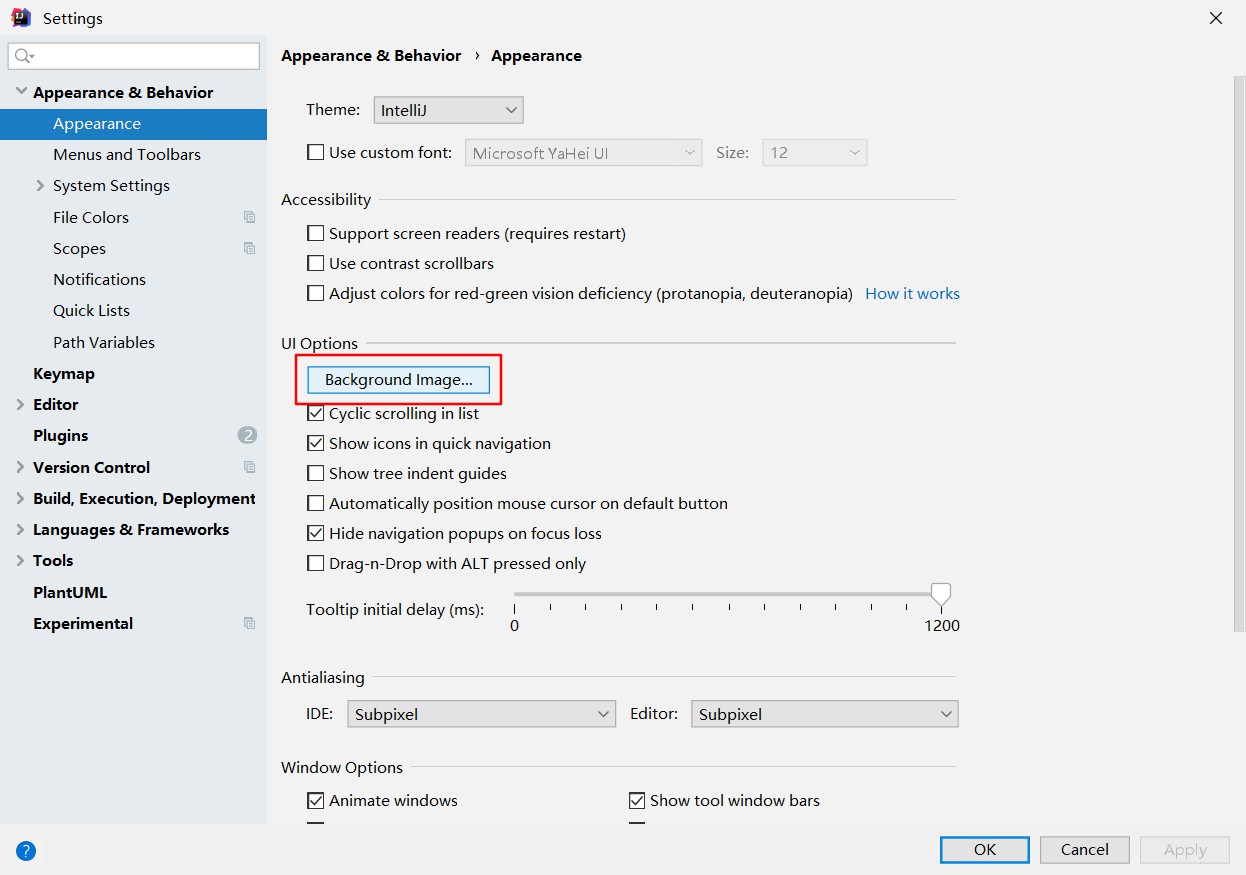Image resolution: width=1246 pixels, height=875 pixels.
Task: Click the help question mark icon
Action: (27, 851)
